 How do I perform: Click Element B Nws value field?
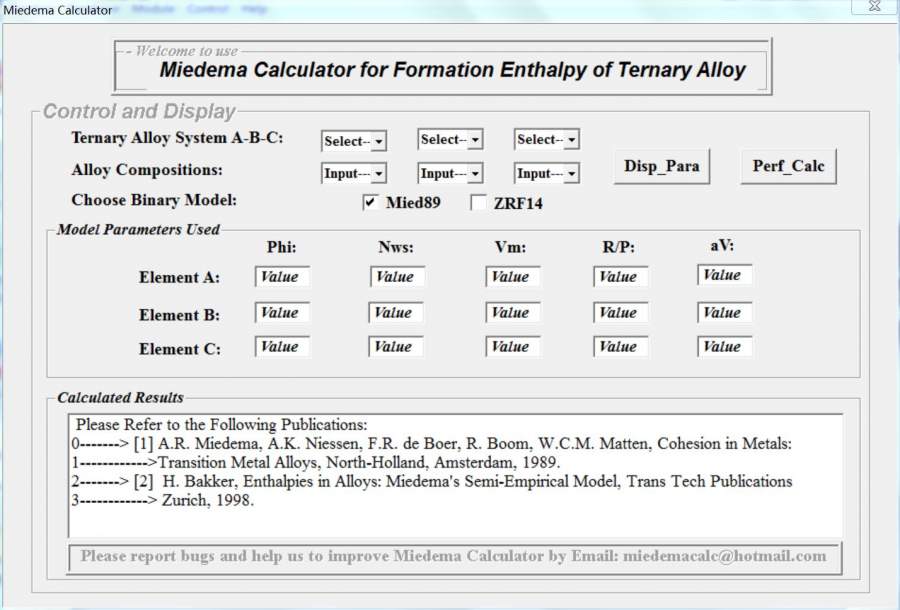pos(396,313)
